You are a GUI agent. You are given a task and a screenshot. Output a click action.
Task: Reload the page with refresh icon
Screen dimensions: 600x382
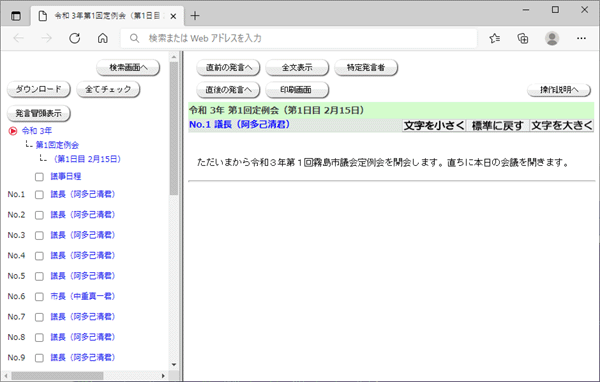(75, 38)
